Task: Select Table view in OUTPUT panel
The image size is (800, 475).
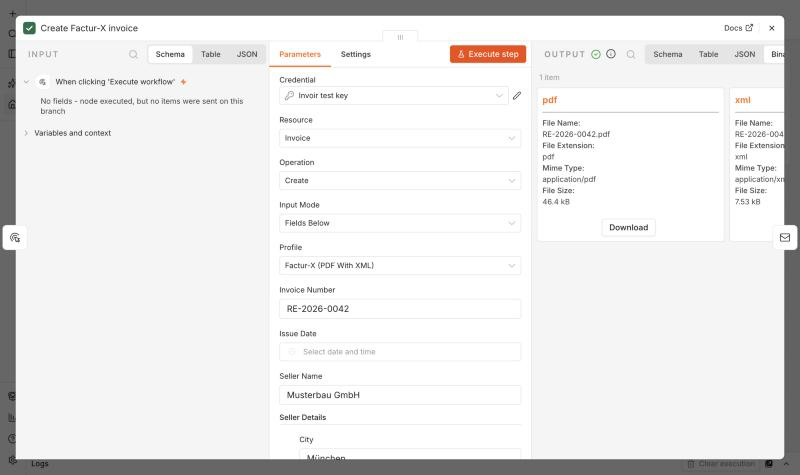Action: coord(708,54)
